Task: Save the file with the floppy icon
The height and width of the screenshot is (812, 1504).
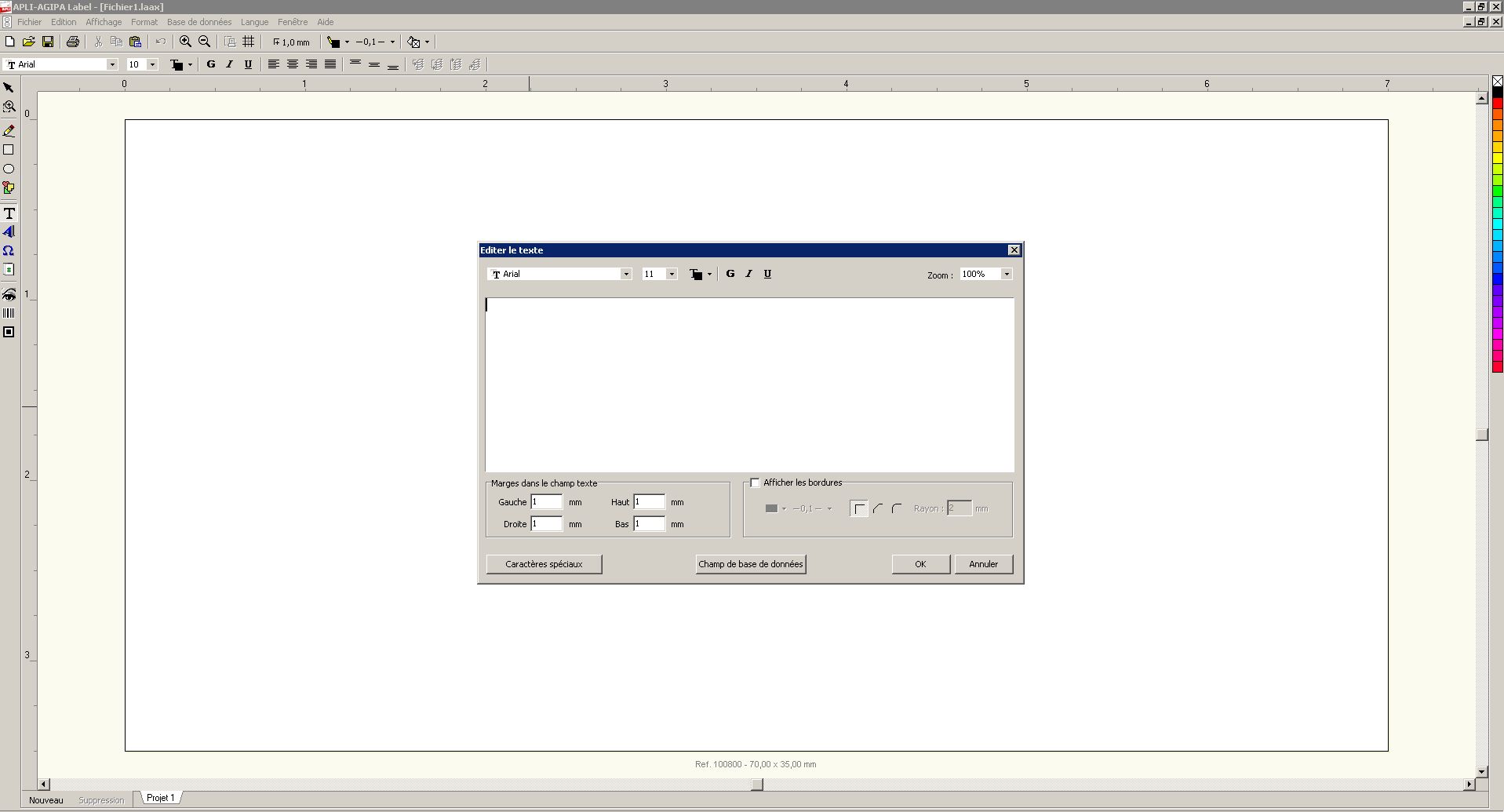Action: click(48, 42)
